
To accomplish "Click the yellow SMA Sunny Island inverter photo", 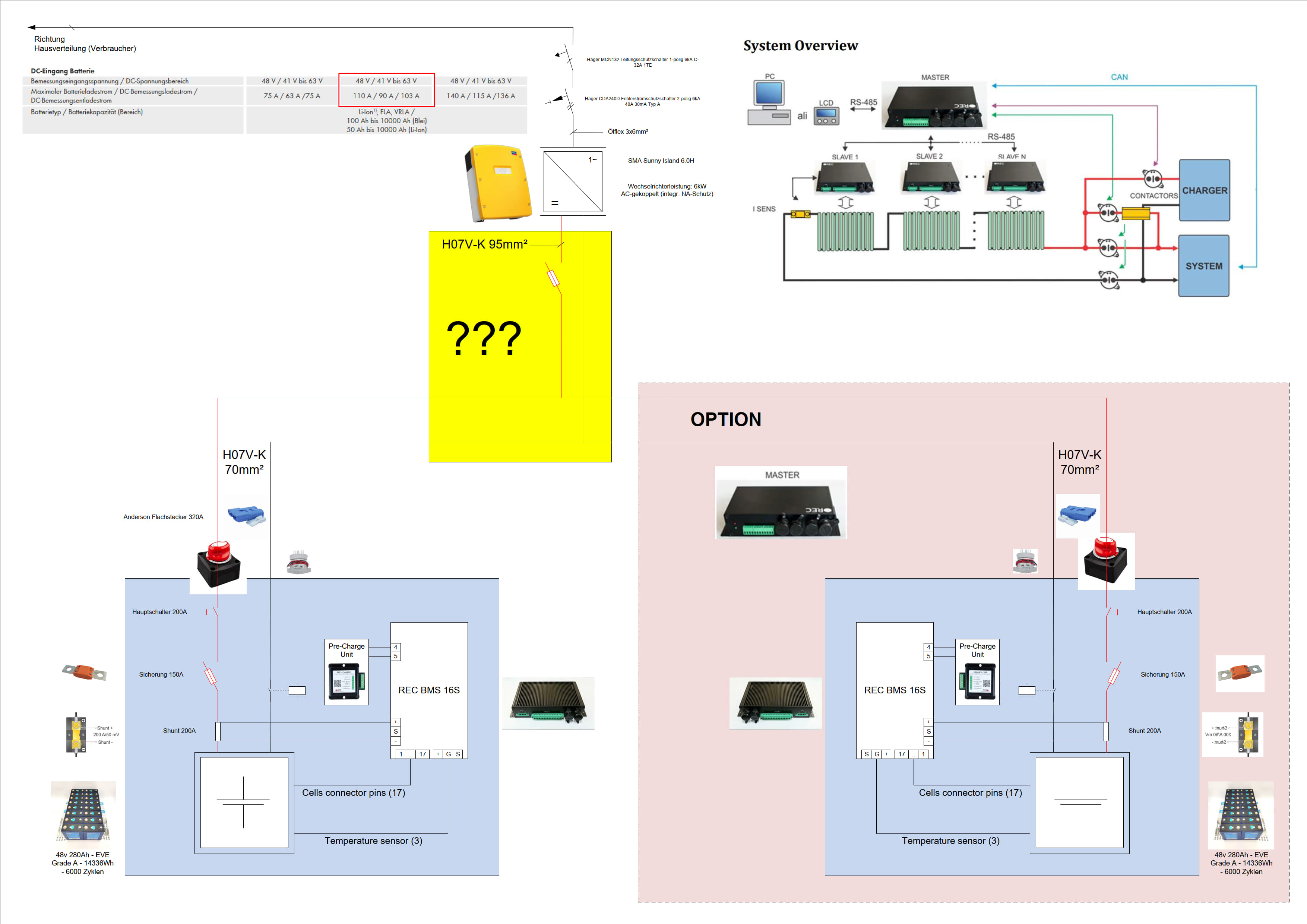I will [x=498, y=183].
